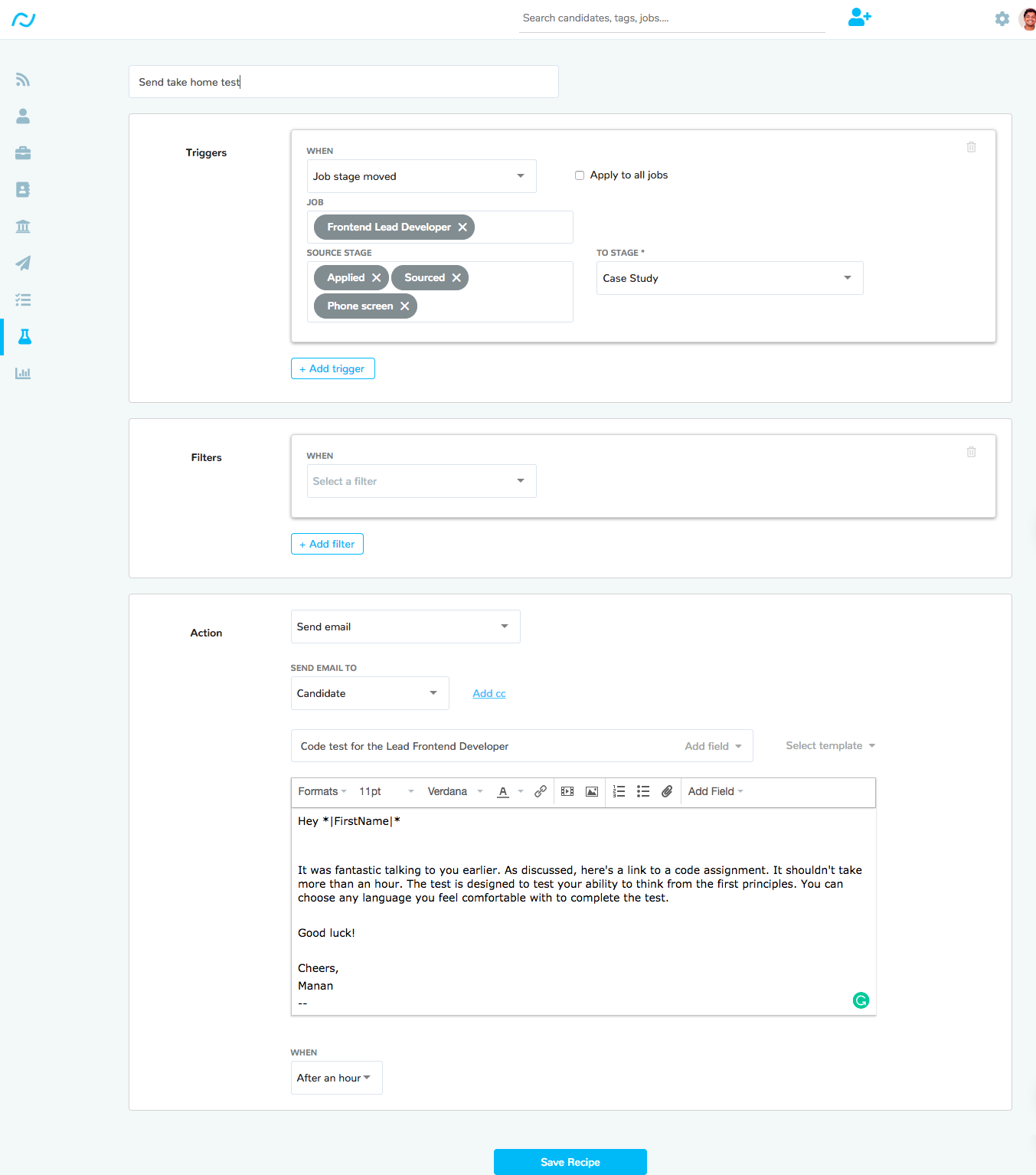This screenshot has height=1175, width=1036.
Task: Open the text color picker
Action: [x=503, y=791]
